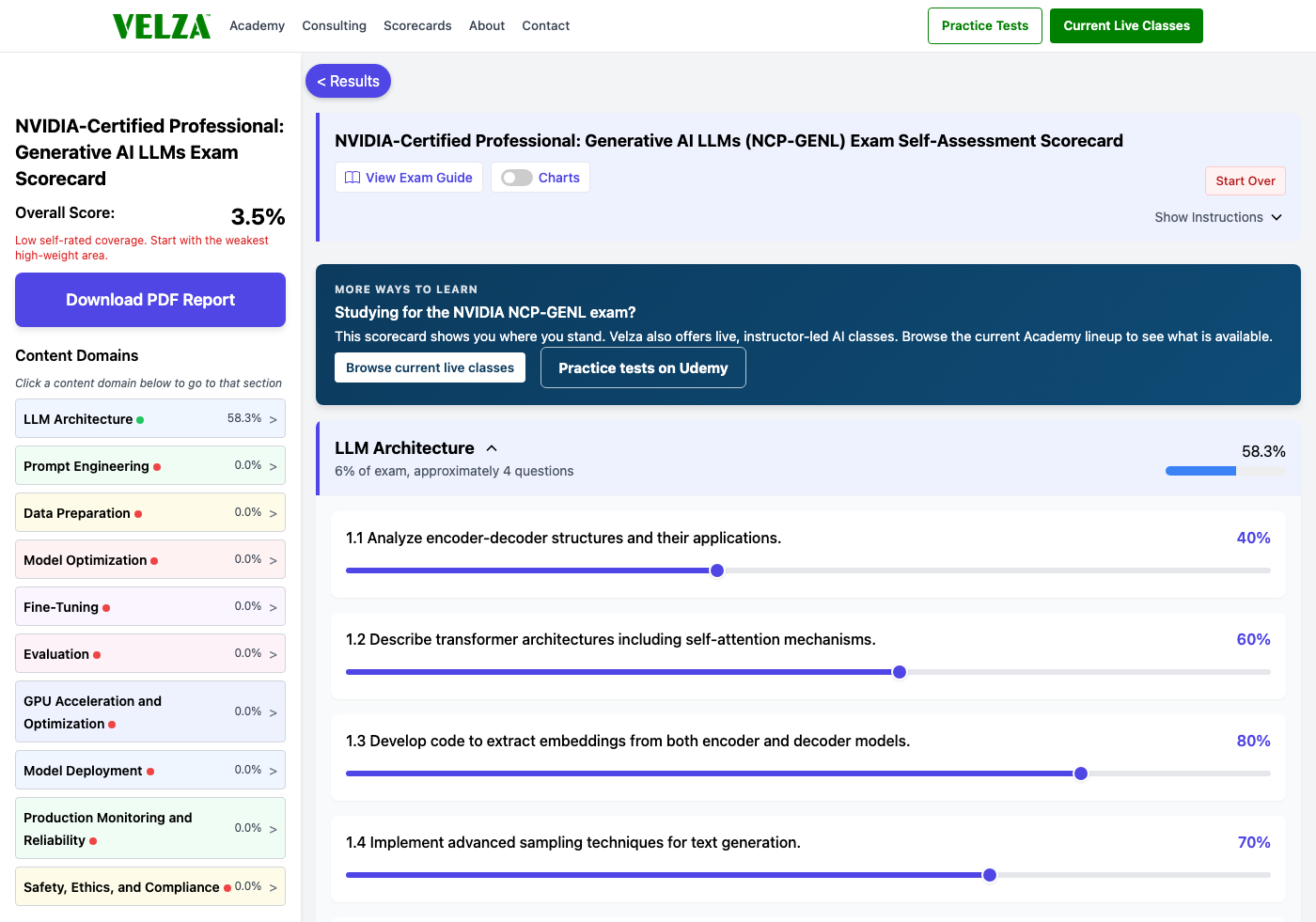Open GPU Acceleration and Optimization domain
The width and height of the screenshot is (1316, 922).
[150, 711]
